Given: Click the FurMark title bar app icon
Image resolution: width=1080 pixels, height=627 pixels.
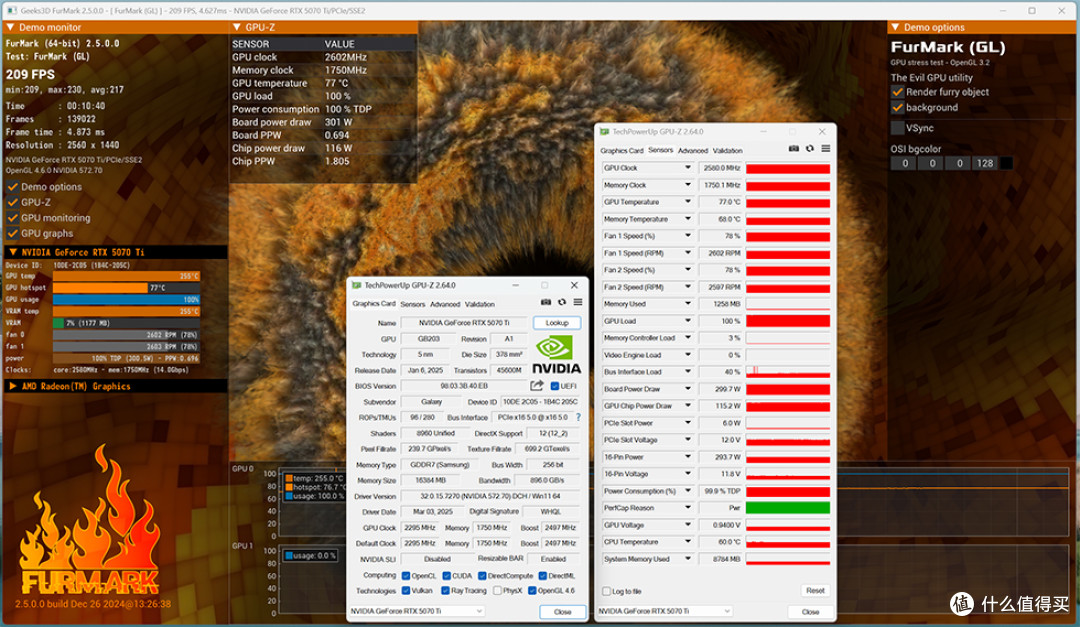Looking at the screenshot, I should pyautogui.click(x=12, y=10).
